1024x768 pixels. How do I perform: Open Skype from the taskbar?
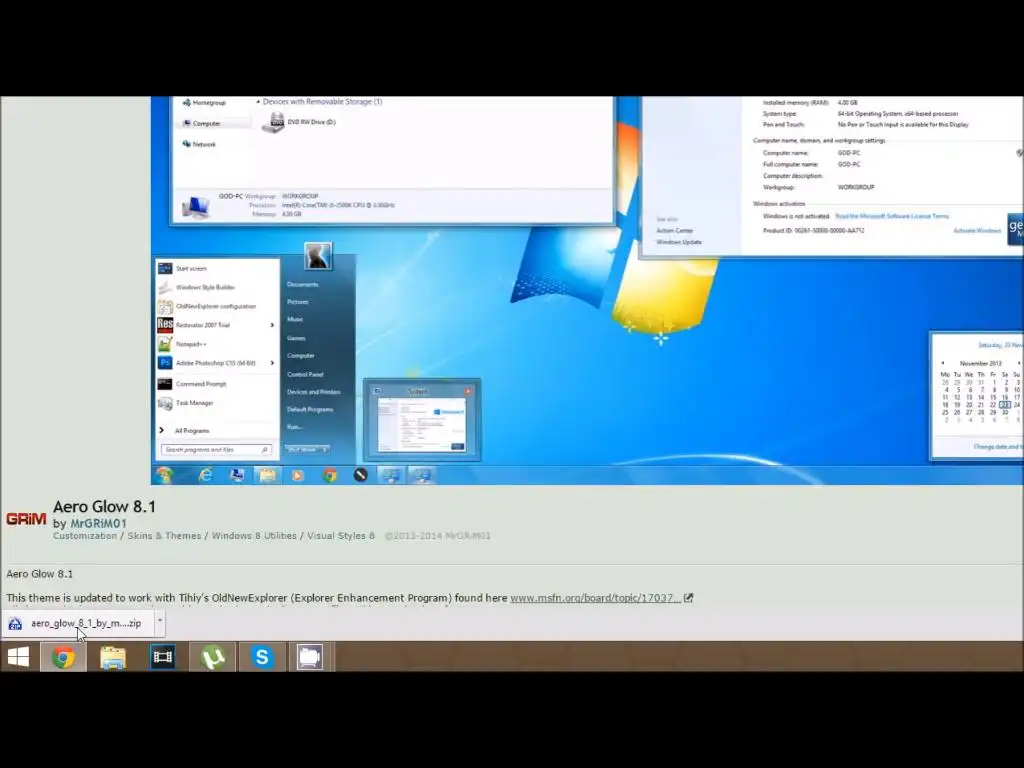pos(262,656)
